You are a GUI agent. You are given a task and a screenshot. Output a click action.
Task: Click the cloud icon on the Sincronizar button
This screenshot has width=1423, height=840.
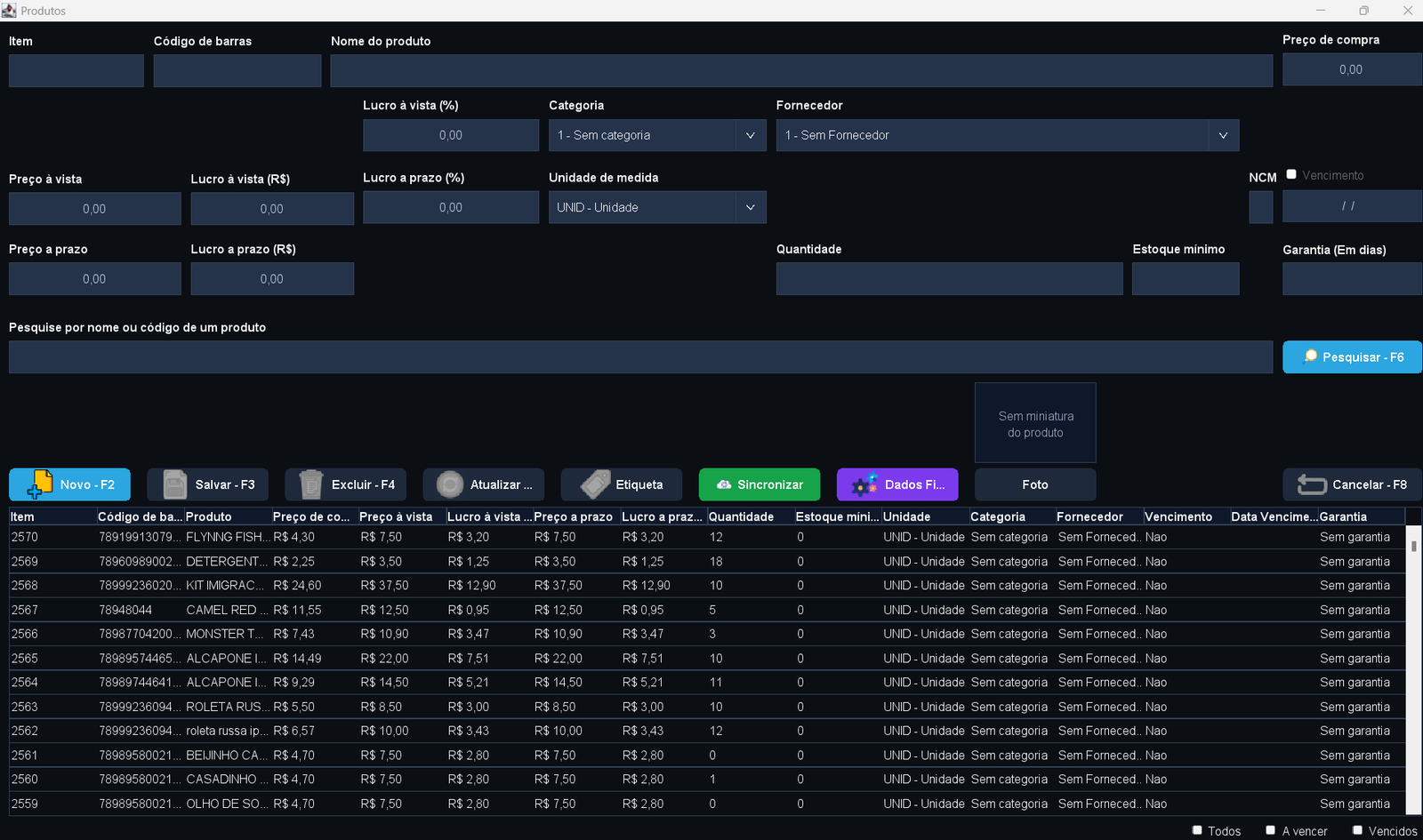724,484
